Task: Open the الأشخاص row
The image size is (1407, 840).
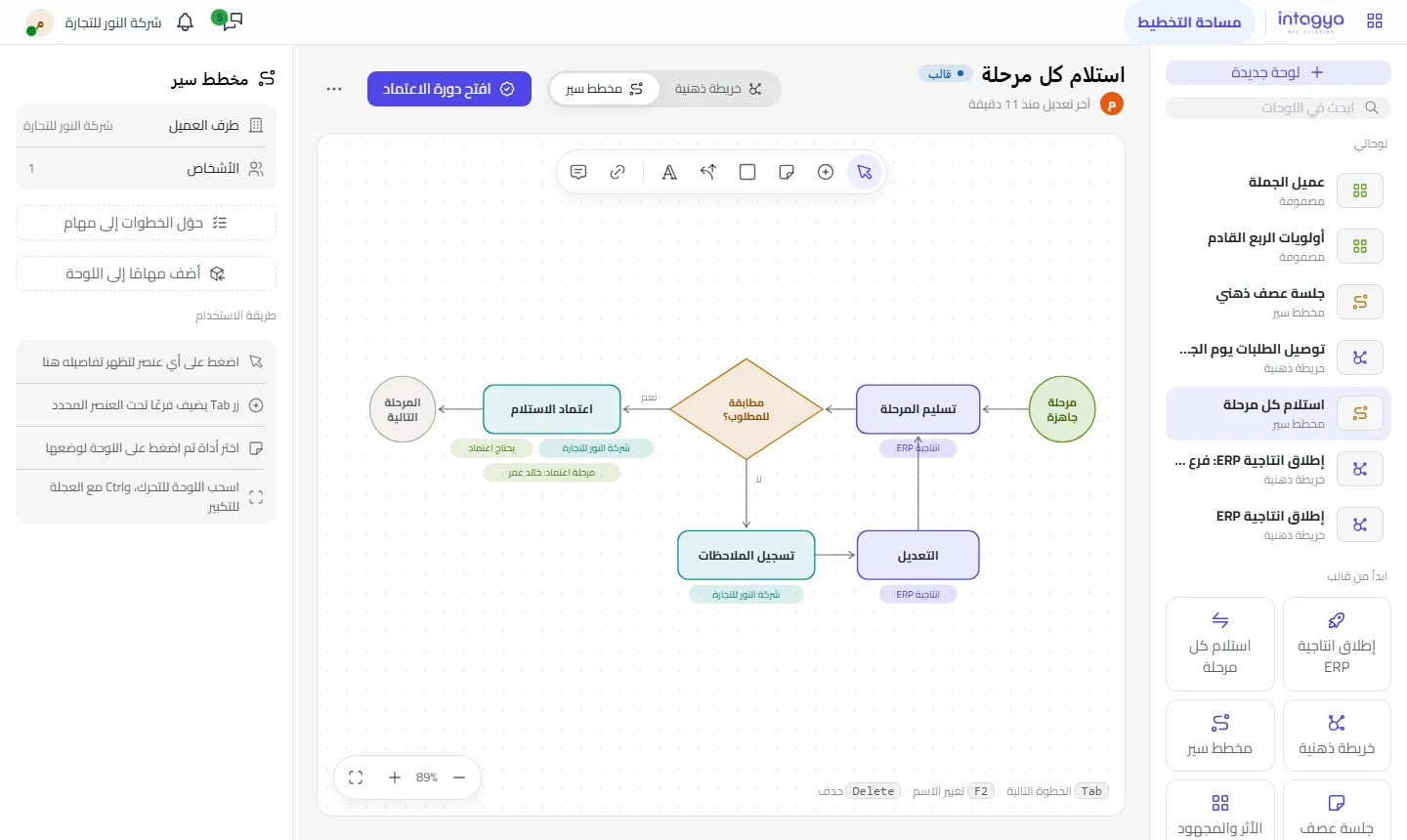Action: (146, 169)
